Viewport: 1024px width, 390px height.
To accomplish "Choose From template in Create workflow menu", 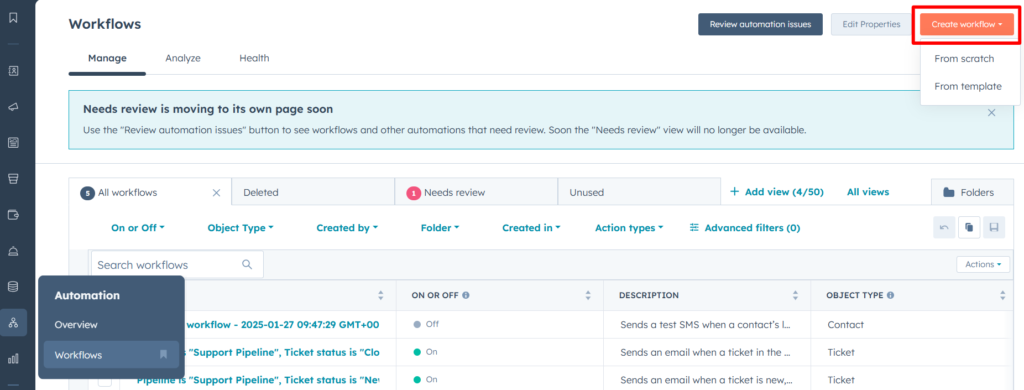I will point(968,86).
